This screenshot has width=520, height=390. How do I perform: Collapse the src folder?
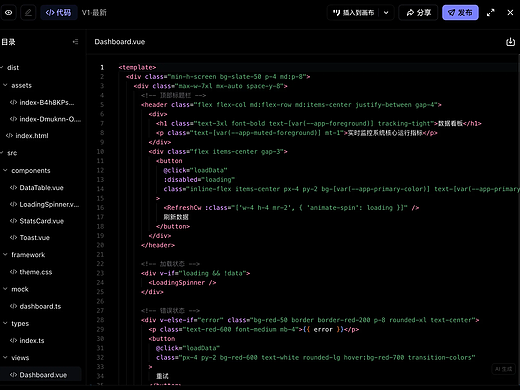pyautogui.click(x=2, y=153)
